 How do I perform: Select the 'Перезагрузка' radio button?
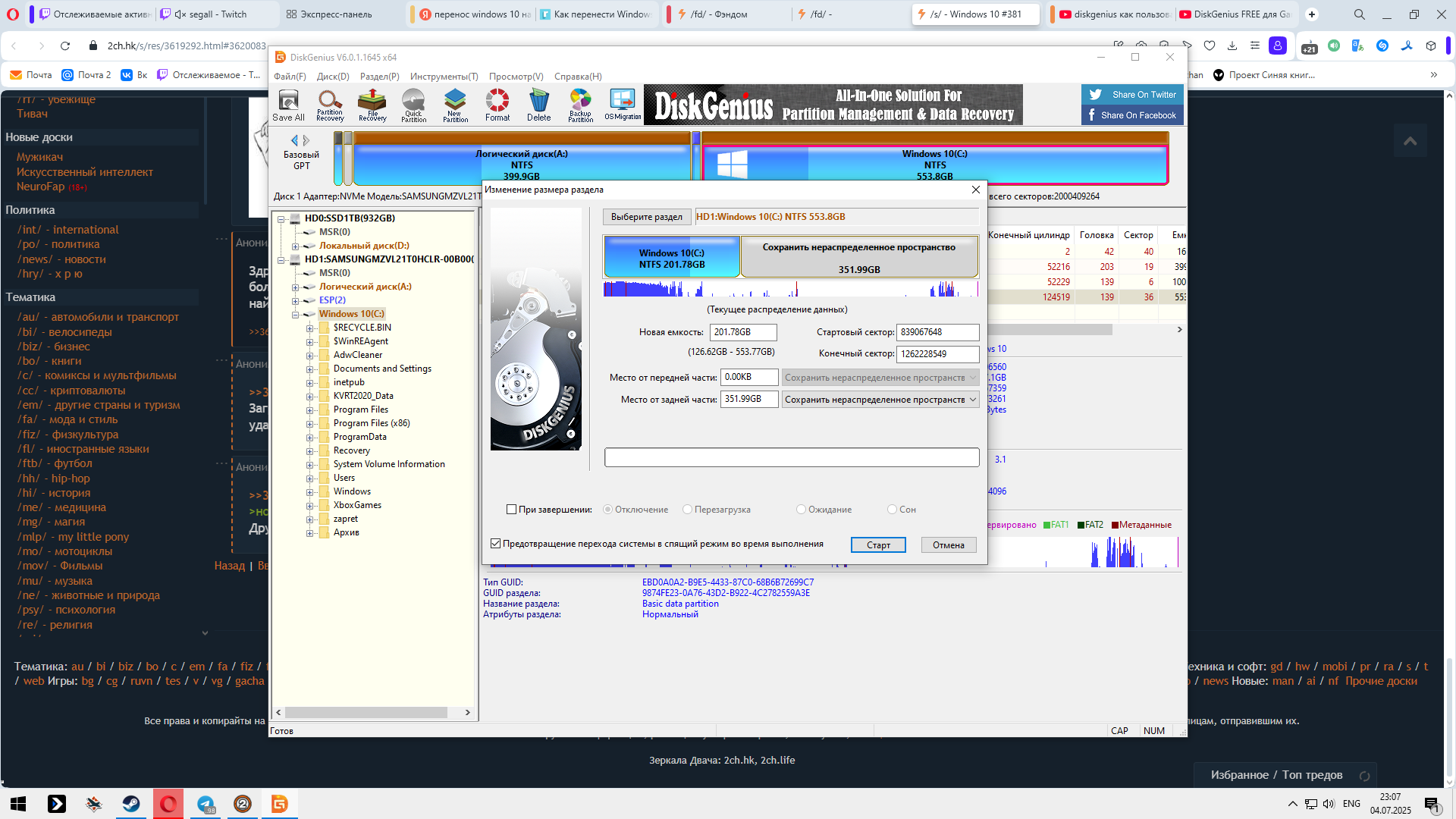[688, 510]
